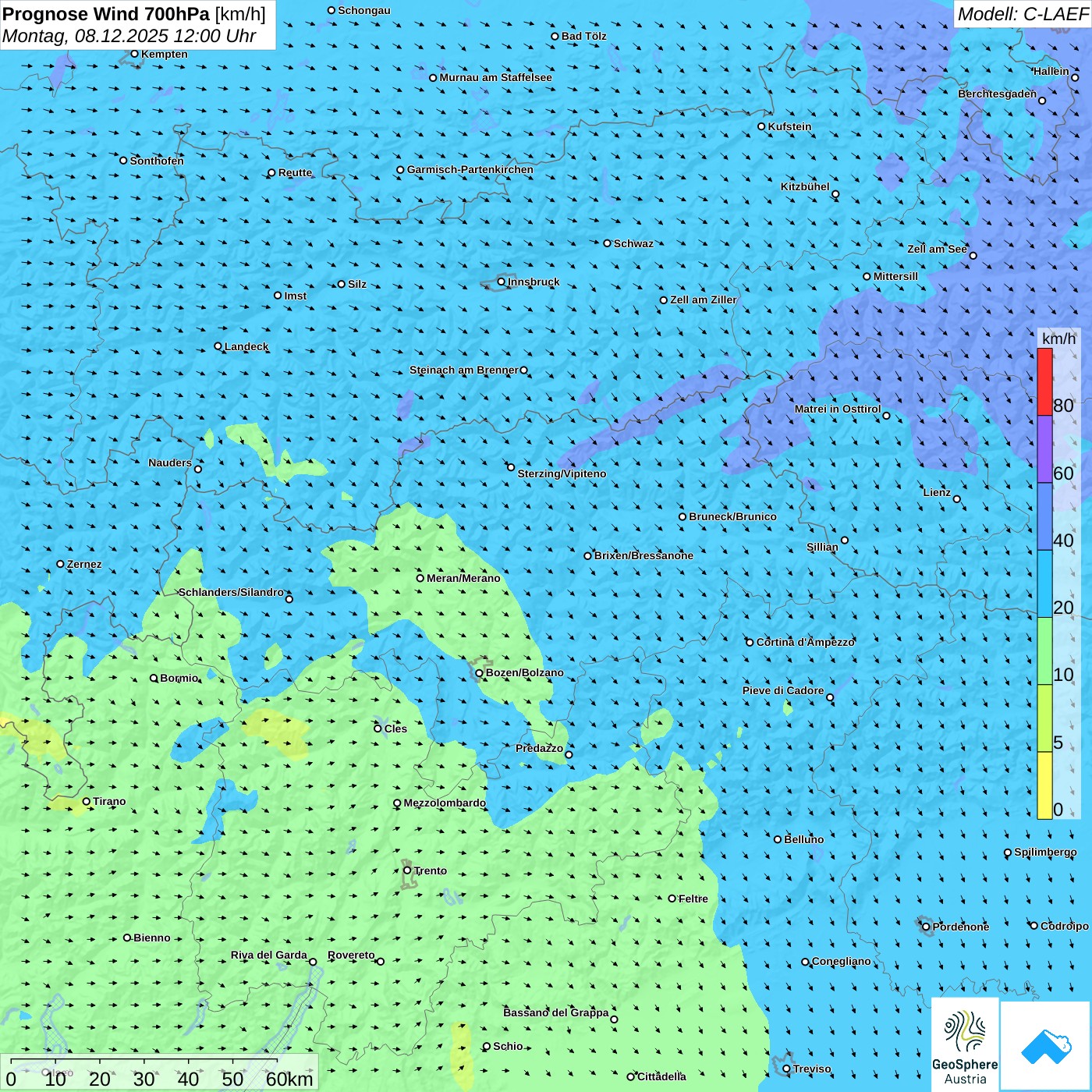Image resolution: width=1092 pixels, height=1092 pixels.
Task: Click the Bassano del Grappa label
Action: pos(556,1012)
